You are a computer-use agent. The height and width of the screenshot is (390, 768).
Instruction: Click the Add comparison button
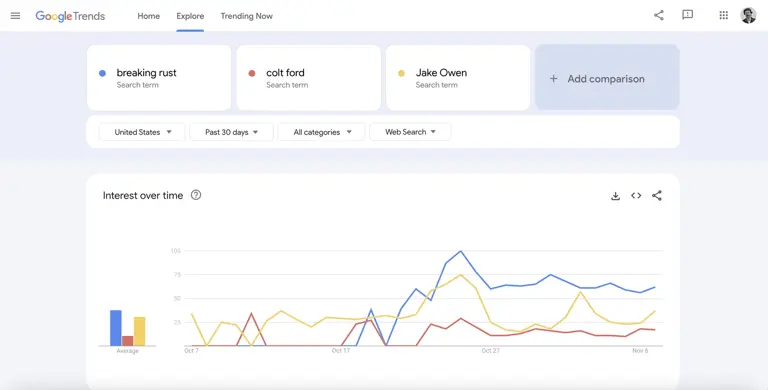(x=607, y=78)
